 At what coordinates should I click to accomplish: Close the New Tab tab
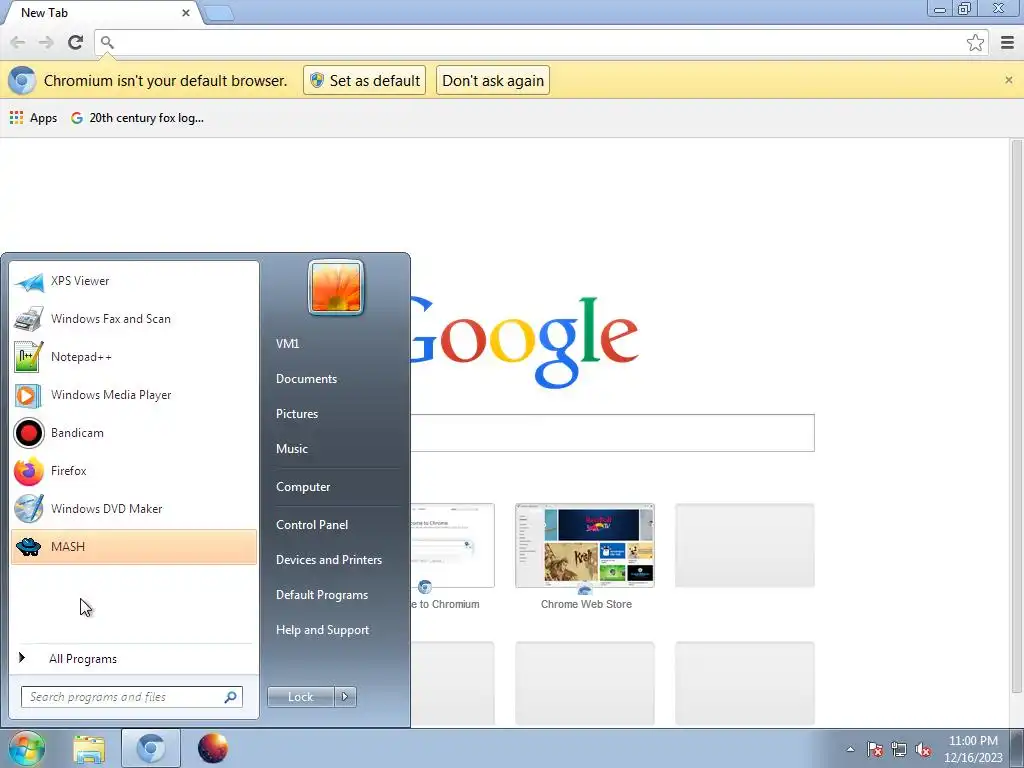point(185,13)
